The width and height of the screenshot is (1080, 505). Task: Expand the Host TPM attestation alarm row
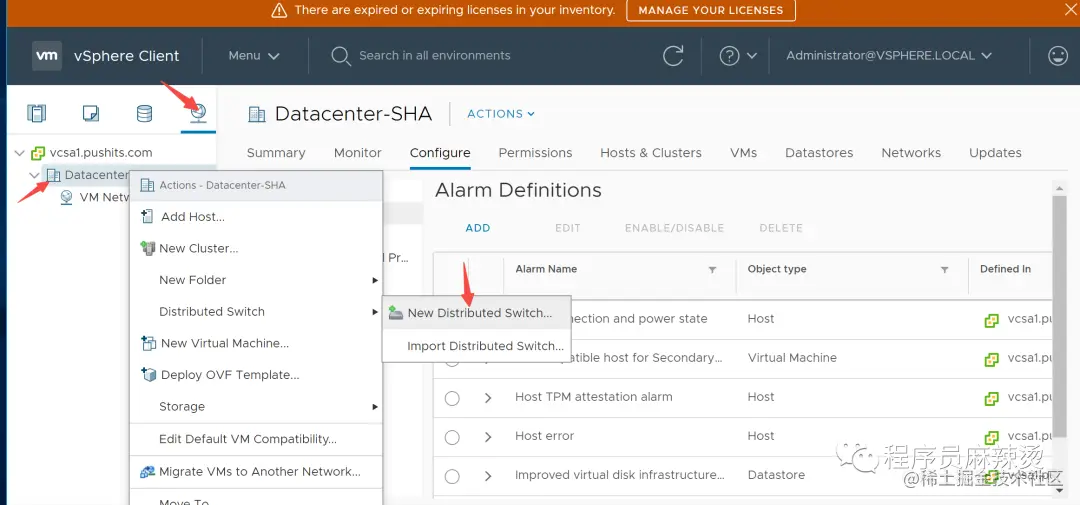click(488, 398)
